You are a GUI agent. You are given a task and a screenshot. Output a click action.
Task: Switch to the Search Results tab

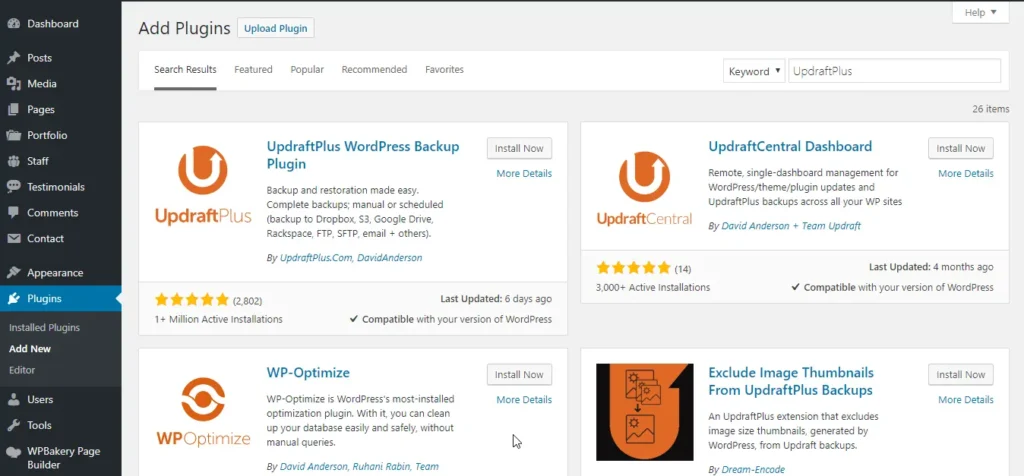click(x=185, y=70)
